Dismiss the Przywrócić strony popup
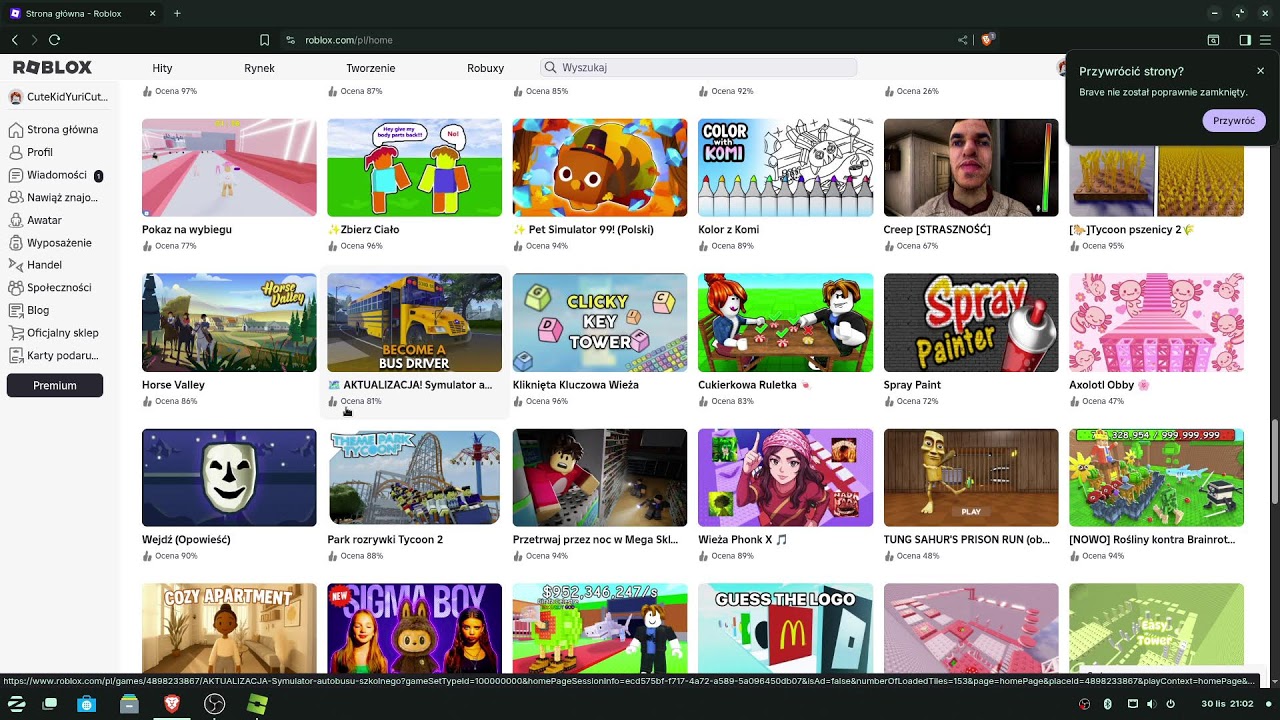1280x720 pixels. (1260, 71)
